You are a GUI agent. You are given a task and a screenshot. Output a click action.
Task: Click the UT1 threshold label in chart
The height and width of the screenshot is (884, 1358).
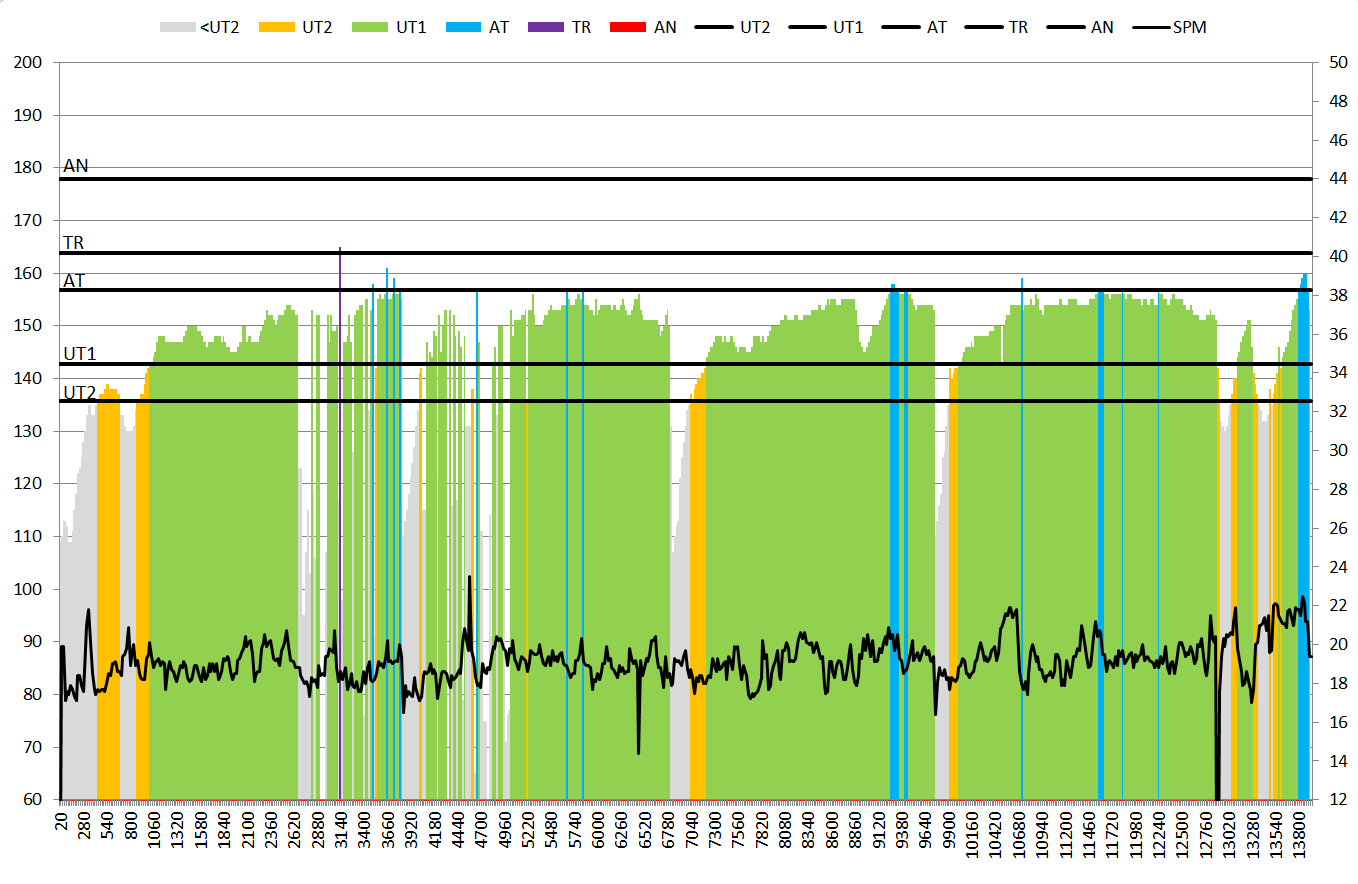[80, 354]
